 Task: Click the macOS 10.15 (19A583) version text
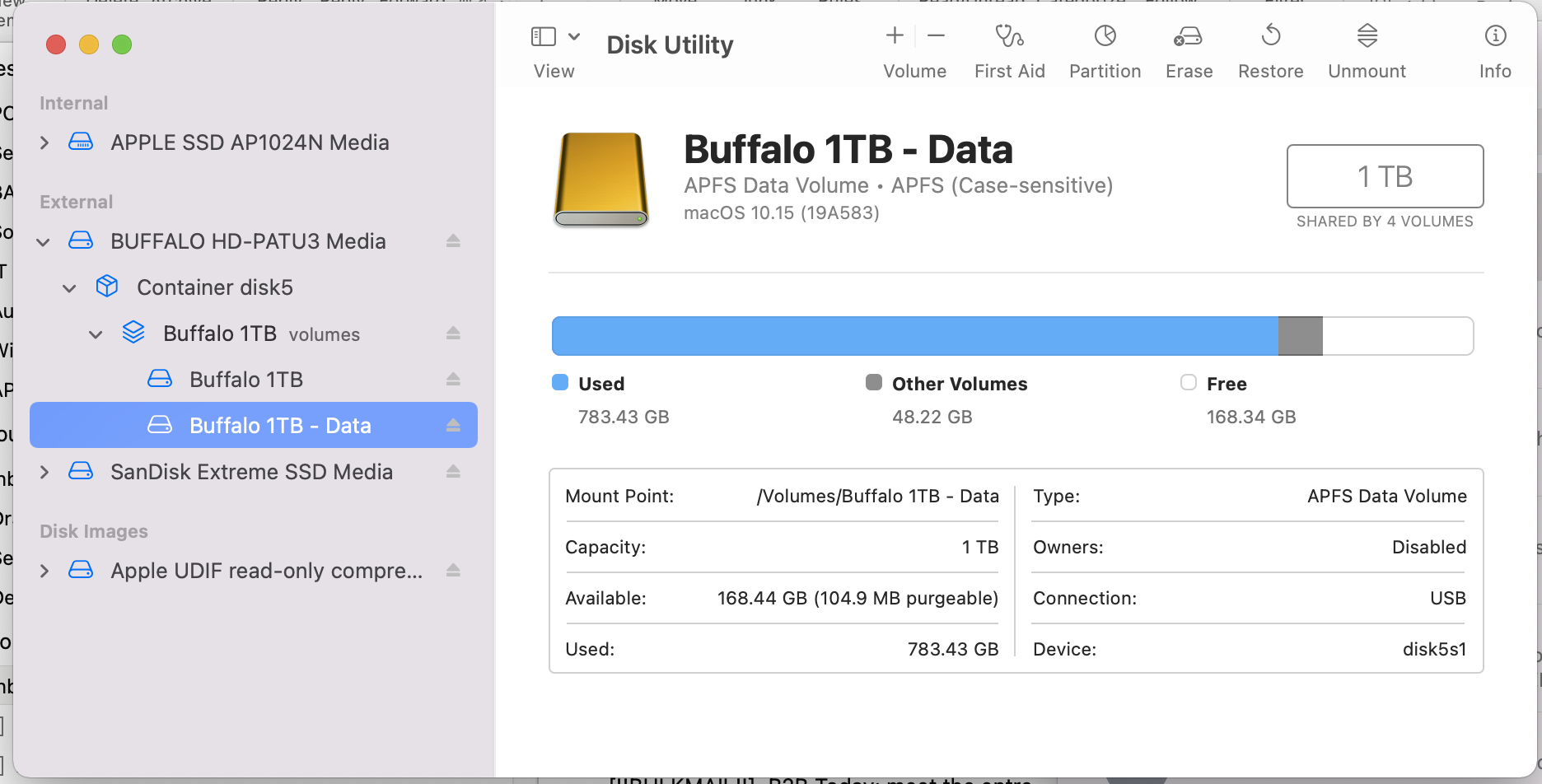(782, 212)
